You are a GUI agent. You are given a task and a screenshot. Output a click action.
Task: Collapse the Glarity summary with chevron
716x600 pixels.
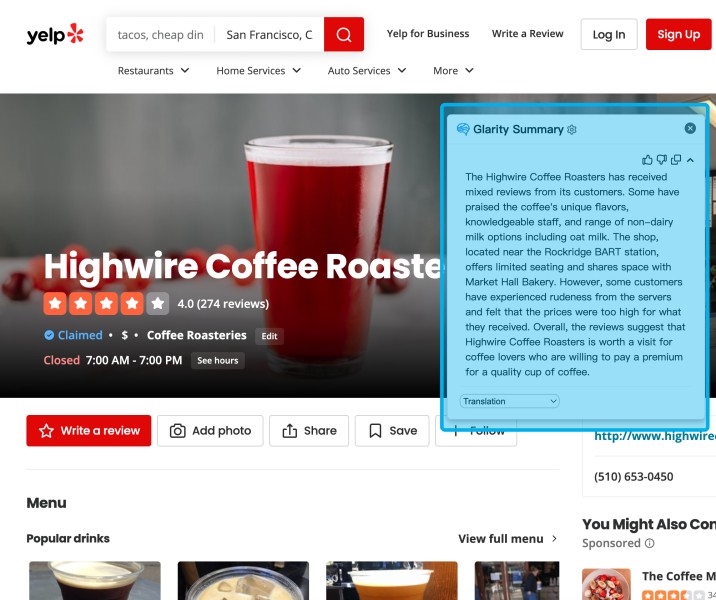pos(690,160)
